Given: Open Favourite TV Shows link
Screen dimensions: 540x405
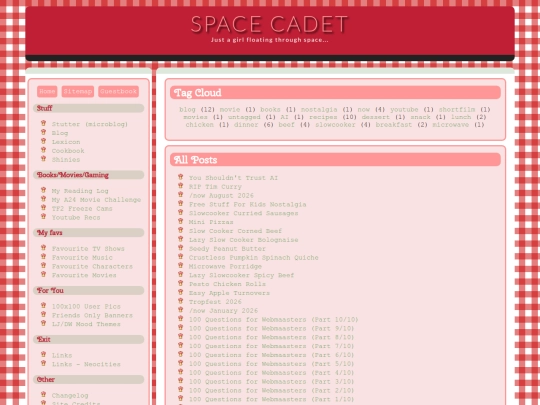Looking at the screenshot, I should (x=88, y=249).
